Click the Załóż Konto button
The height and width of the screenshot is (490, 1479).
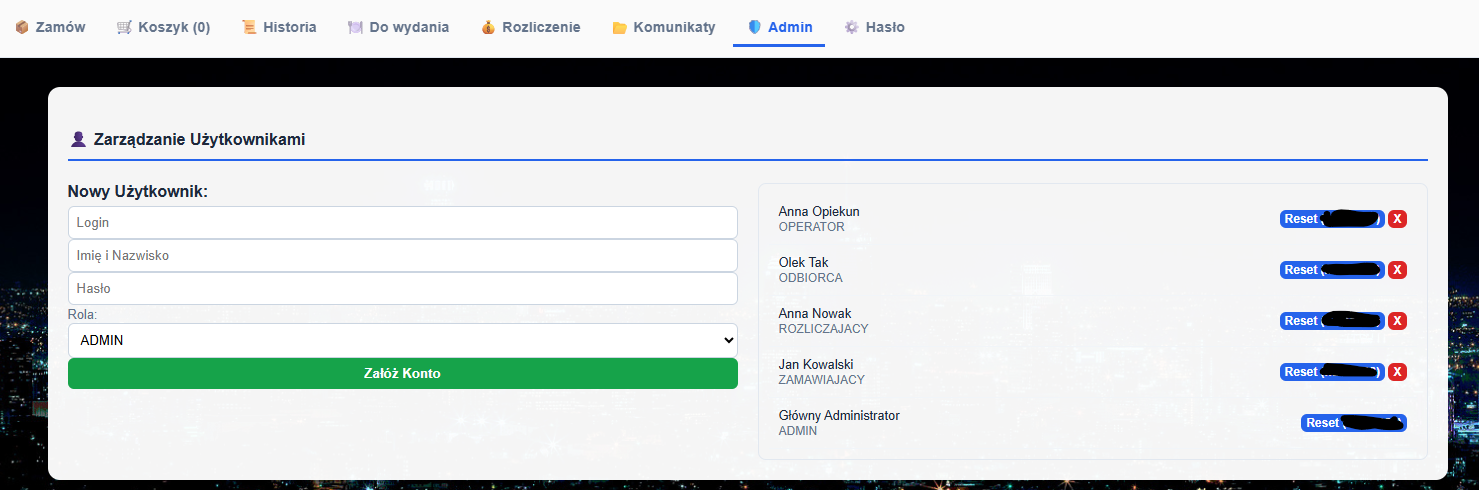click(403, 373)
